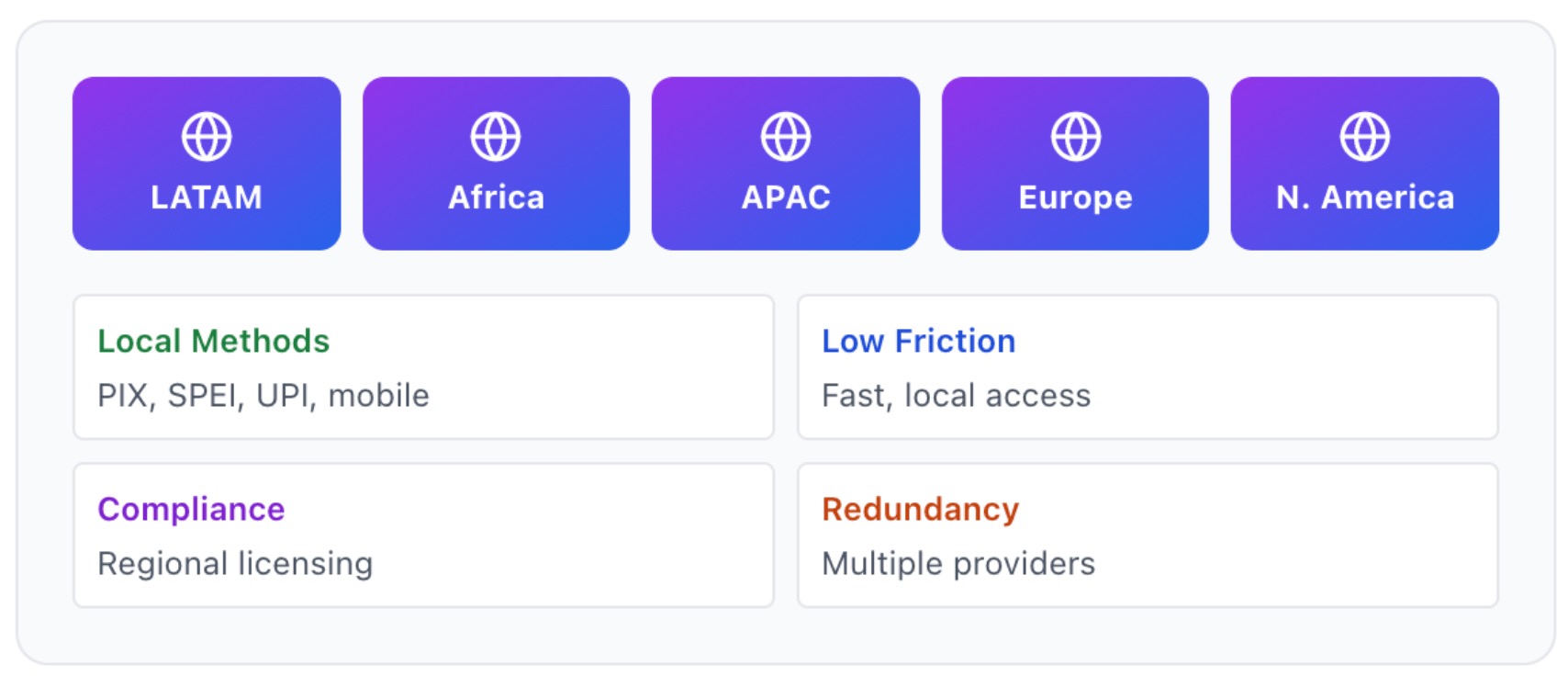Select the APAC region label
Image resolution: width=1568 pixels, height=687 pixels.
coord(786,197)
